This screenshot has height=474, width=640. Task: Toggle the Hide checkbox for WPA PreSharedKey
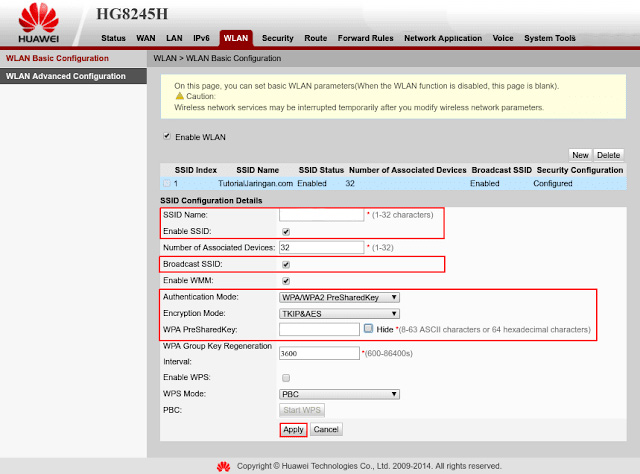pos(369,329)
